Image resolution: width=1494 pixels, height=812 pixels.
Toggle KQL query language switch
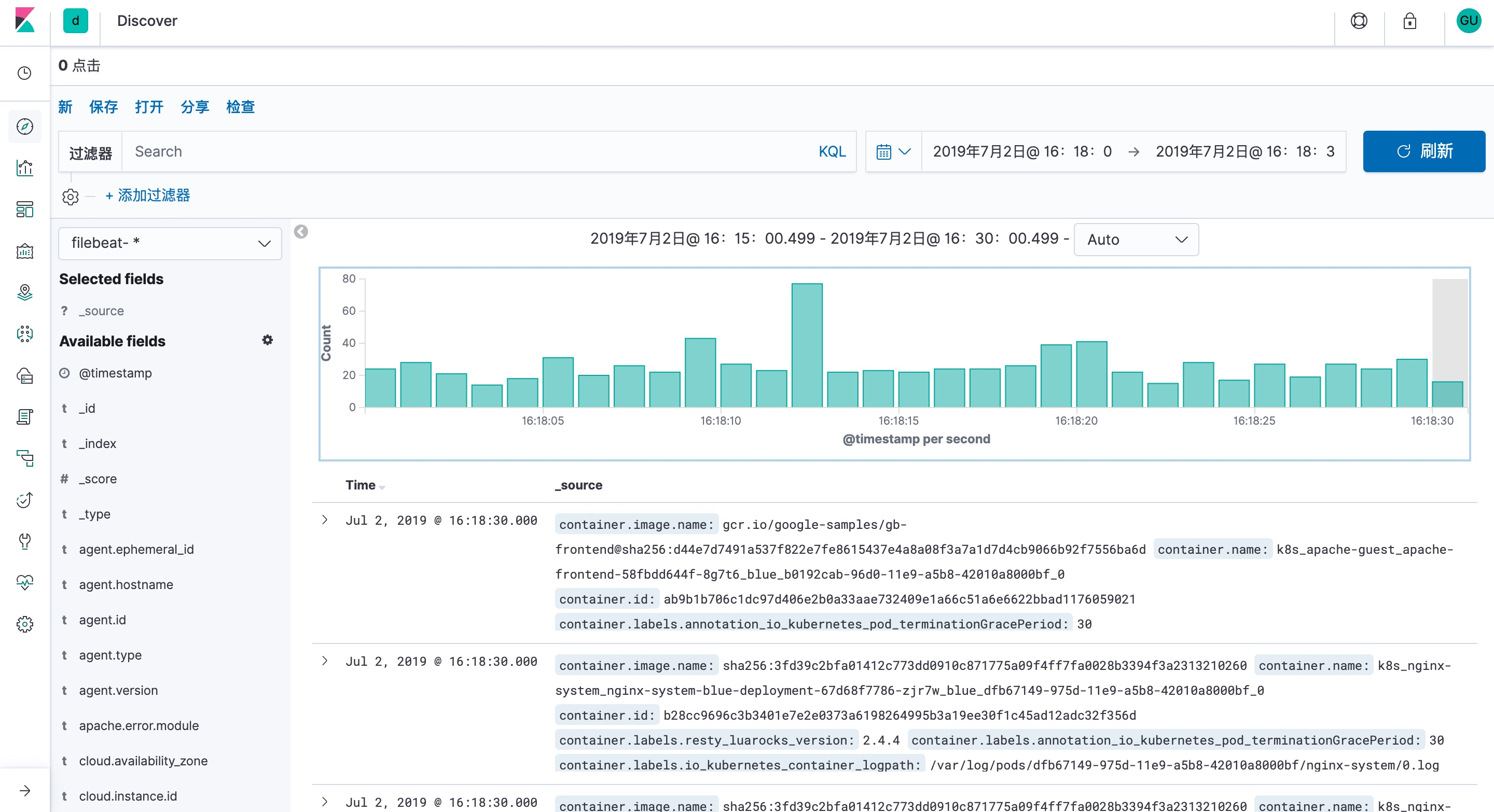pos(832,151)
